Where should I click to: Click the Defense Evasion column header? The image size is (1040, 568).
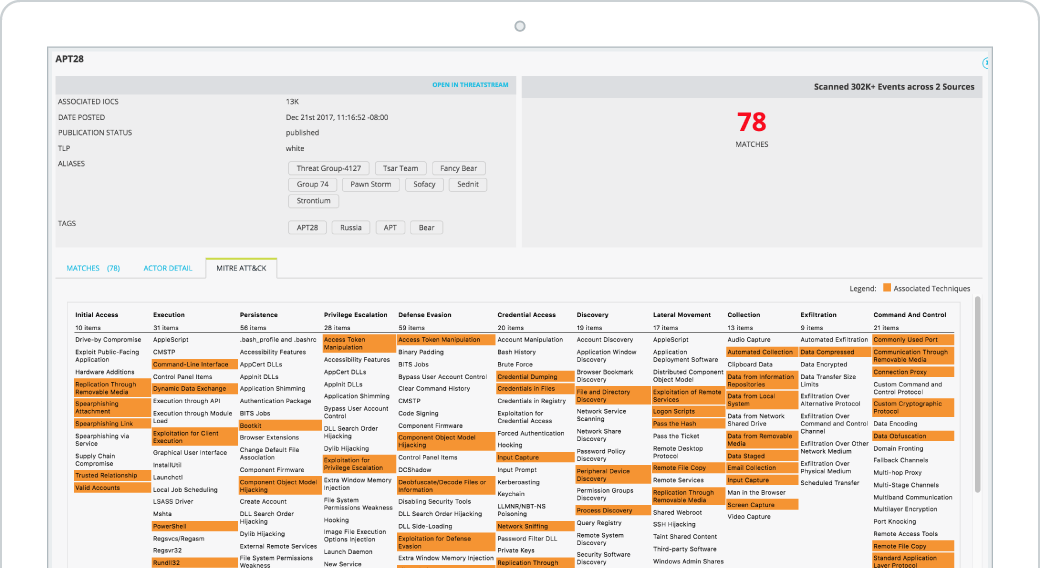(x=425, y=315)
